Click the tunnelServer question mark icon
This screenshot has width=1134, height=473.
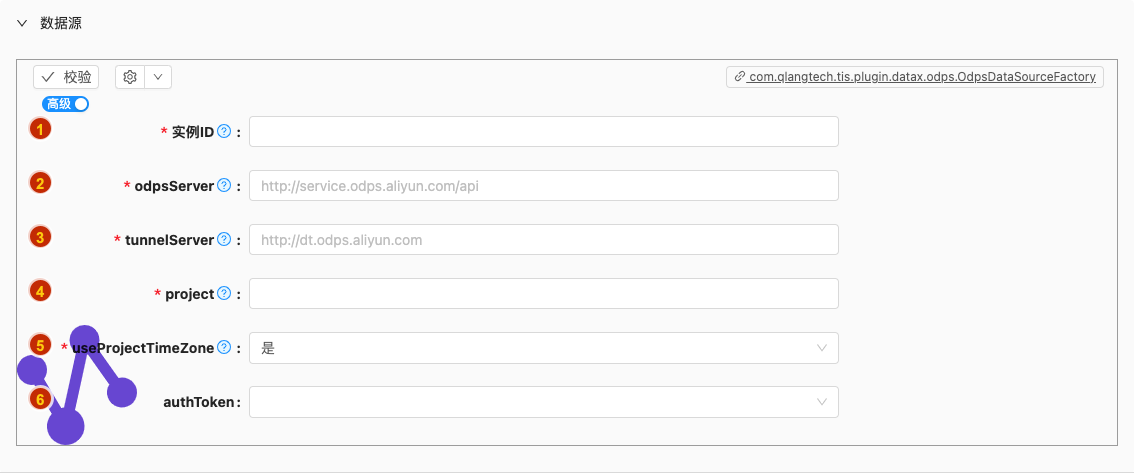(224, 239)
